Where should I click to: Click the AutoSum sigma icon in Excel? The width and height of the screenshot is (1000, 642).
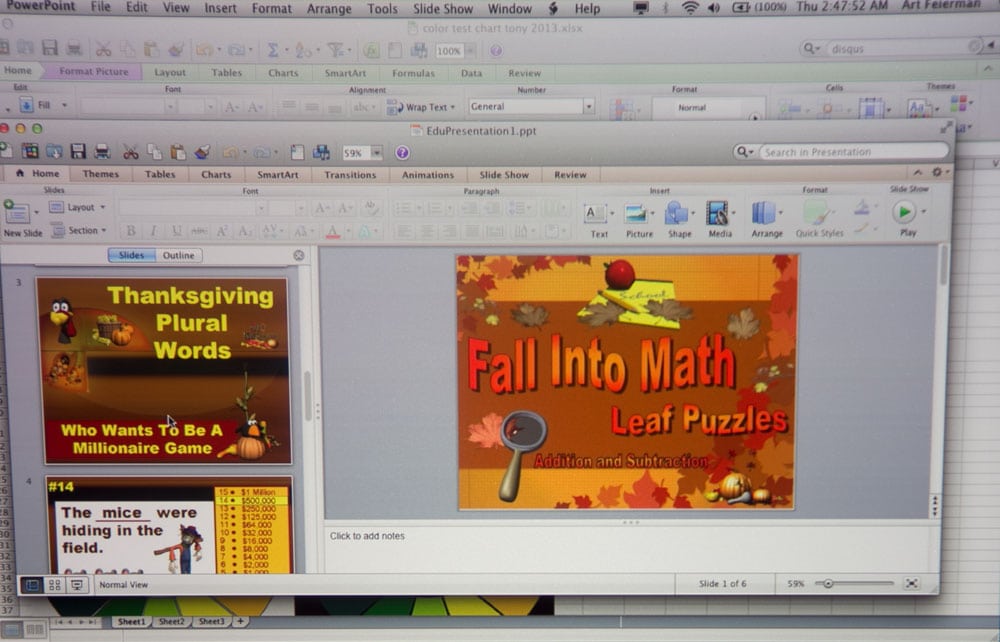point(272,50)
